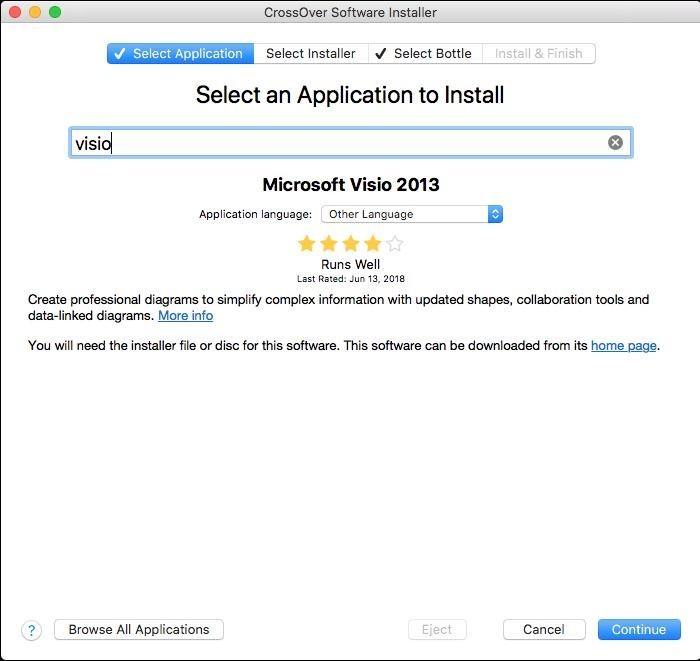Click the Continue button
The image size is (700, 661).
(639, 629)
